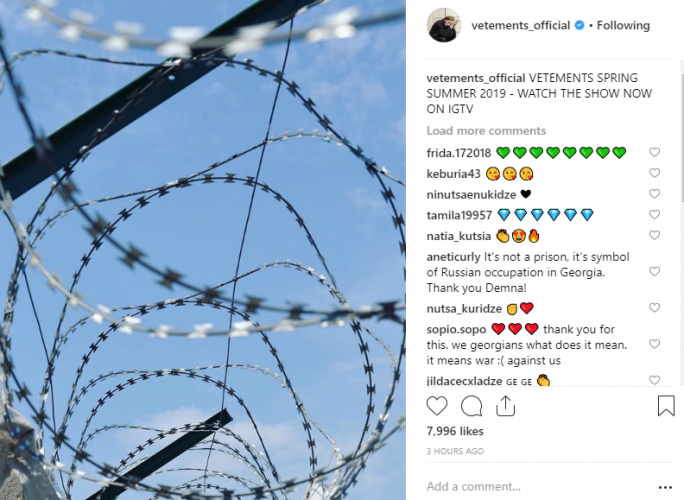
Task: Click the verified badge next to vetements_official
Action: pyautogui.click(x=579, y=25)
